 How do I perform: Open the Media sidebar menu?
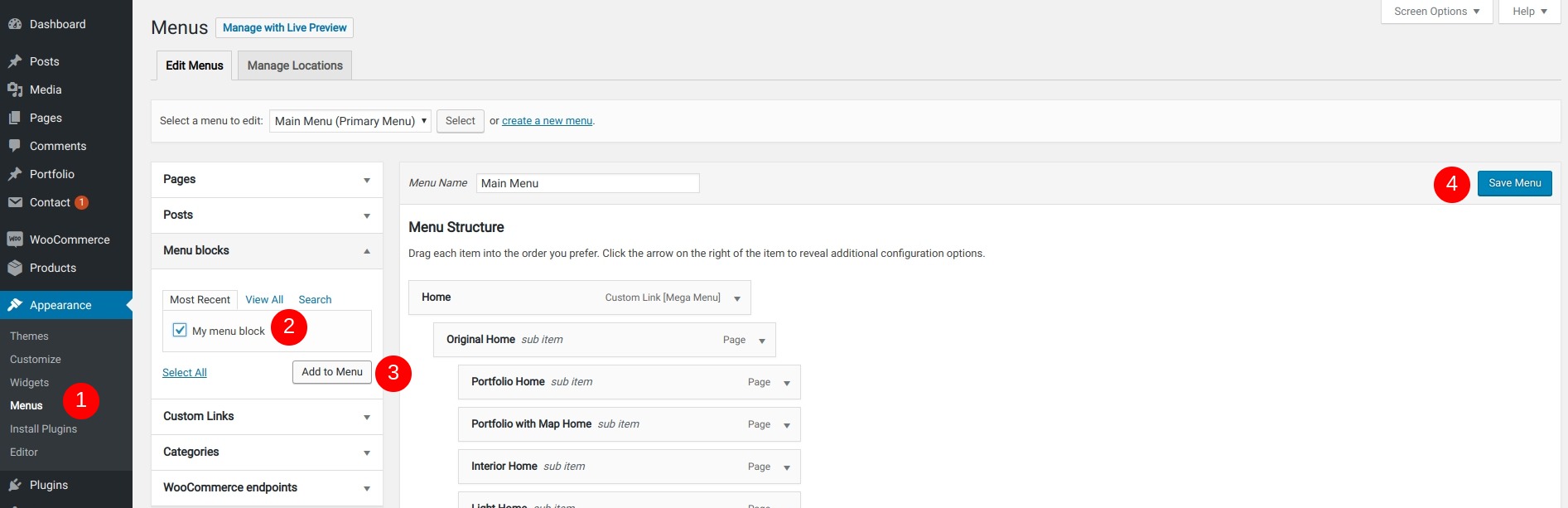click(x=66, y=90)
